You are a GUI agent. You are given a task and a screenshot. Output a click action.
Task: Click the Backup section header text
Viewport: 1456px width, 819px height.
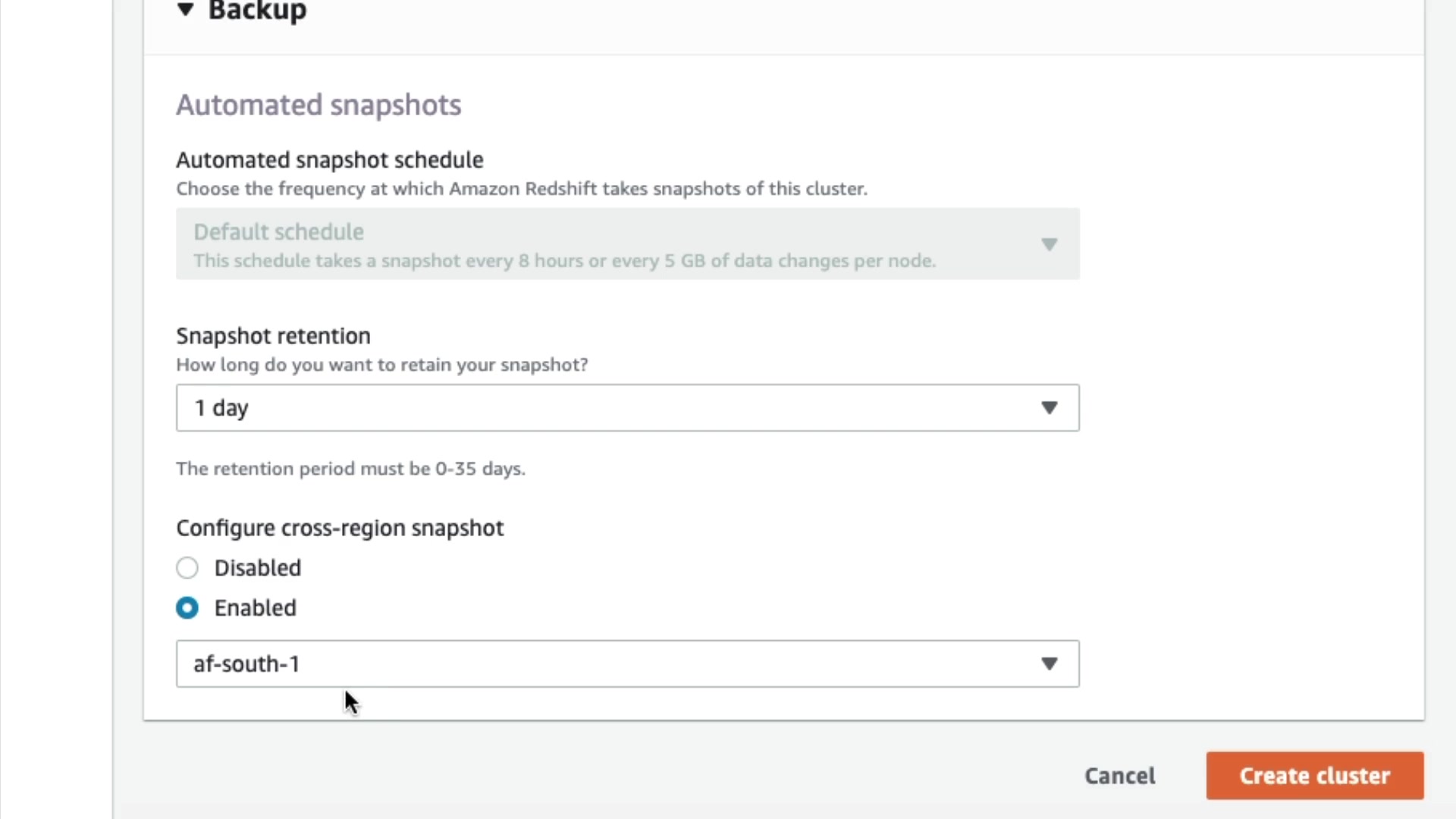tap(257, 11)
